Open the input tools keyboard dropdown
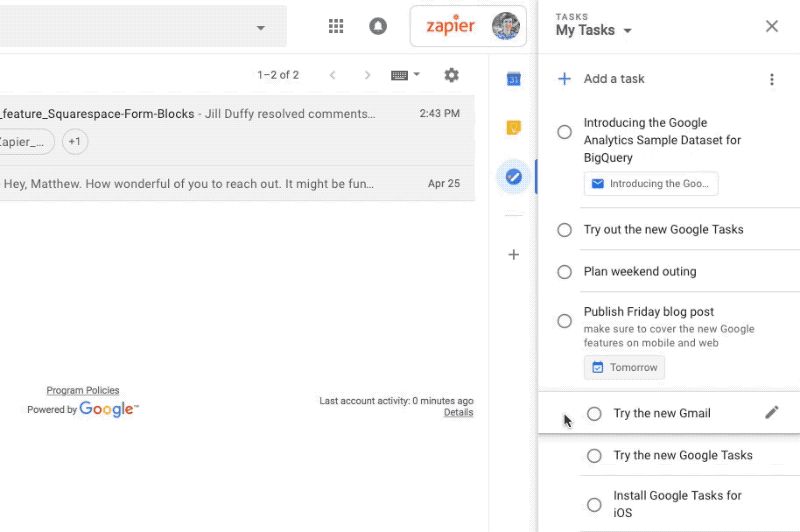The image size is (800, 532). click(x=406, y=75)
